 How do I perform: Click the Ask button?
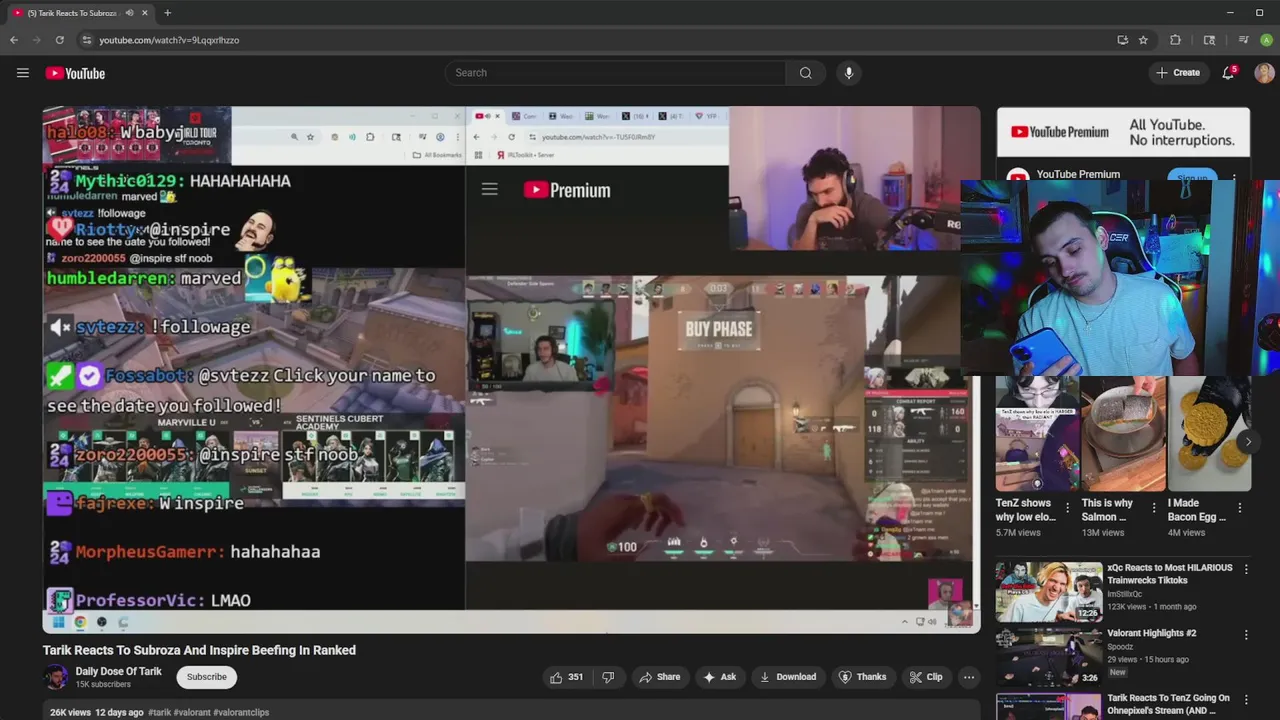(719, 677)
